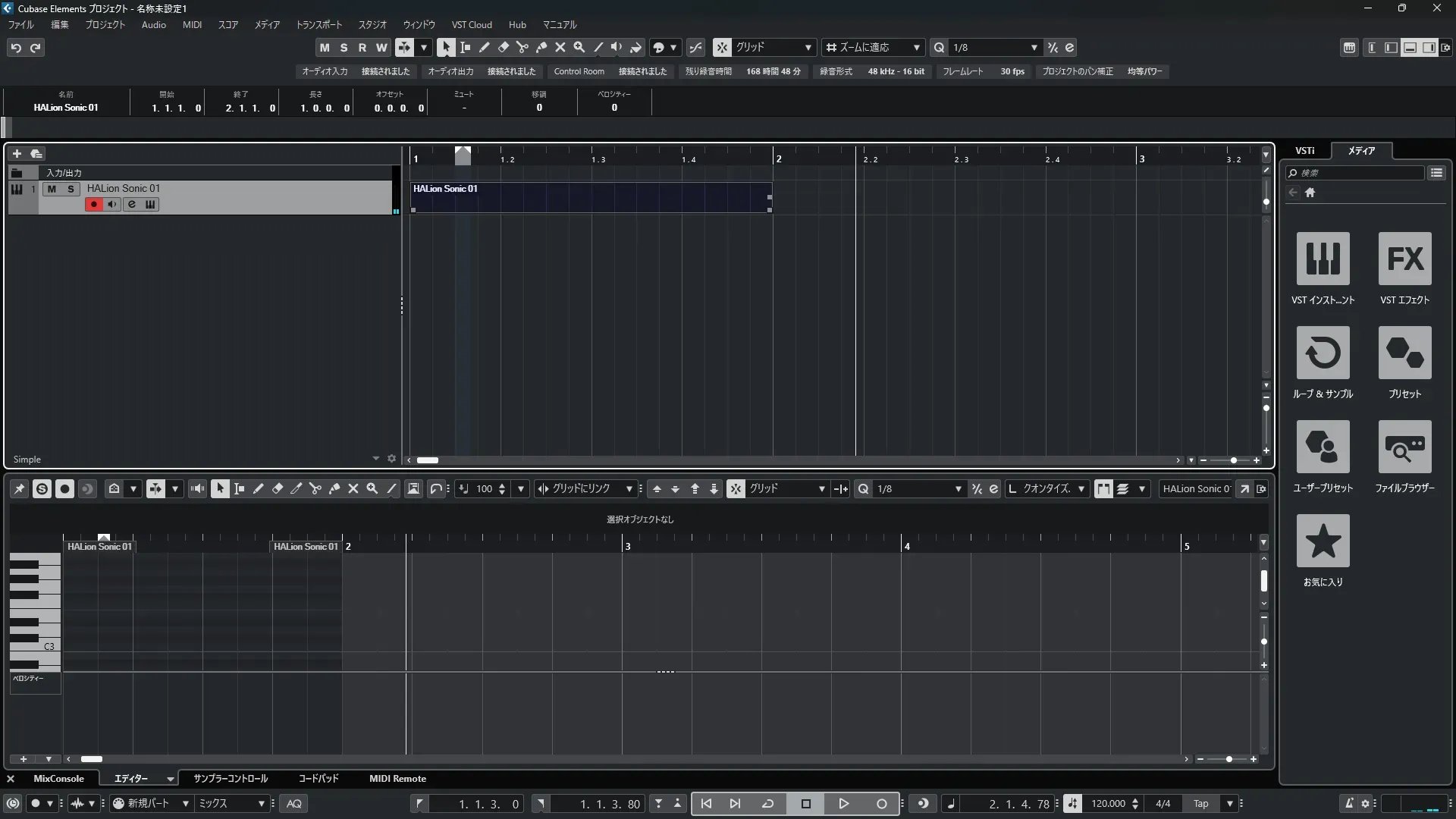Enable record on HALion Sonic 01 track
1456x819 pixels.
click(93, 205)
